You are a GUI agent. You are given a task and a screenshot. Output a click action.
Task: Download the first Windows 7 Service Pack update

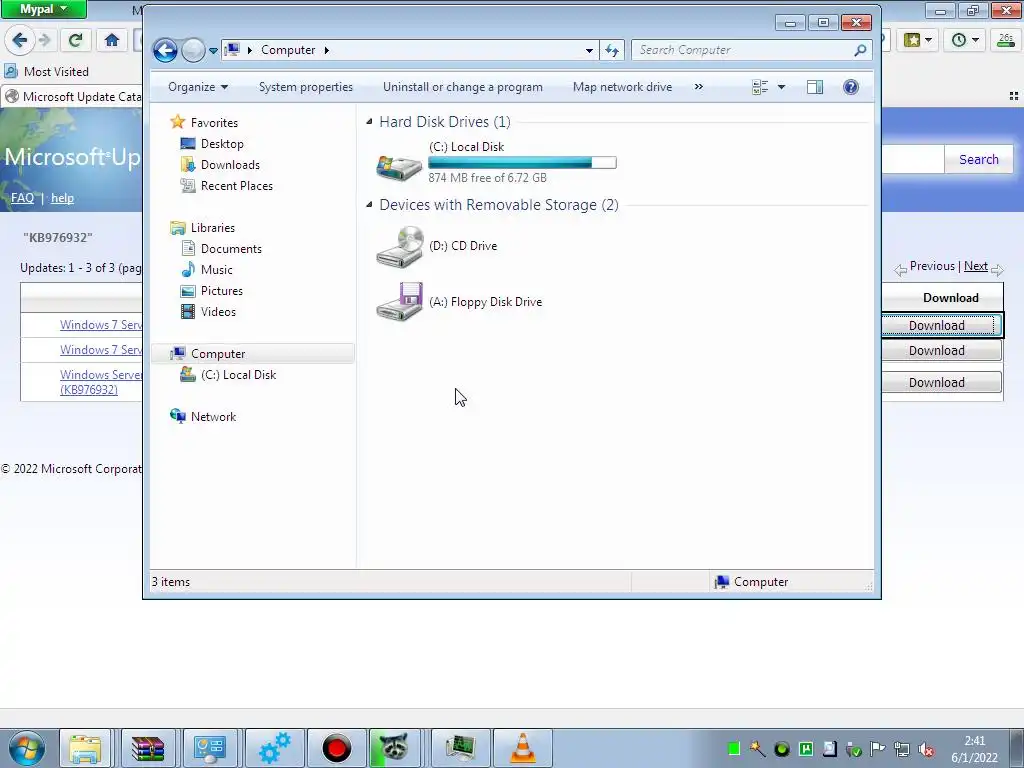(x=936, y=325)
